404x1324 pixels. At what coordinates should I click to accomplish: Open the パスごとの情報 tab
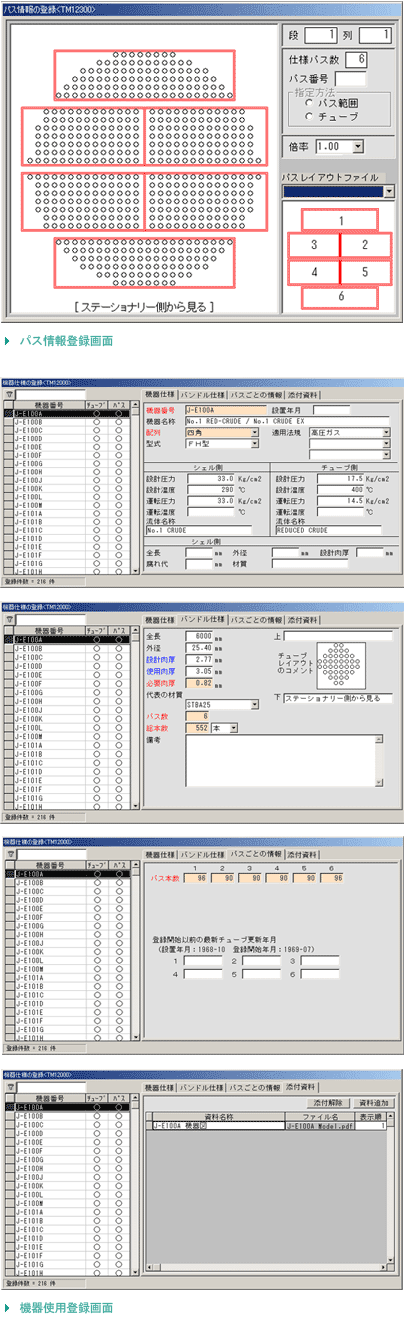pyautogui.click(x=257, y=855)
